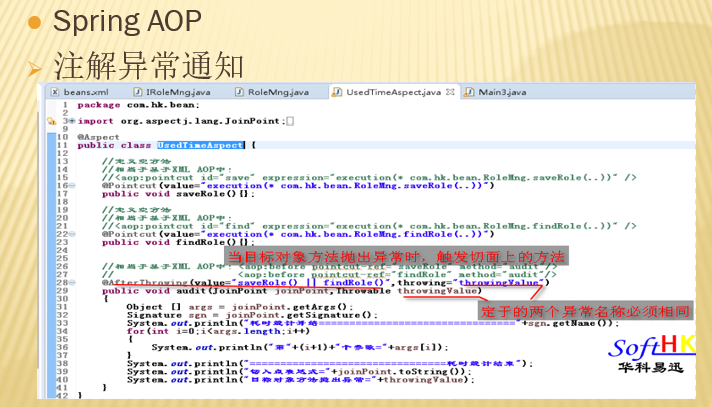Click 'public void audit(JoinPoint' method signature
Viewport: 712px width, 407px height.
[x=184, y=291]
